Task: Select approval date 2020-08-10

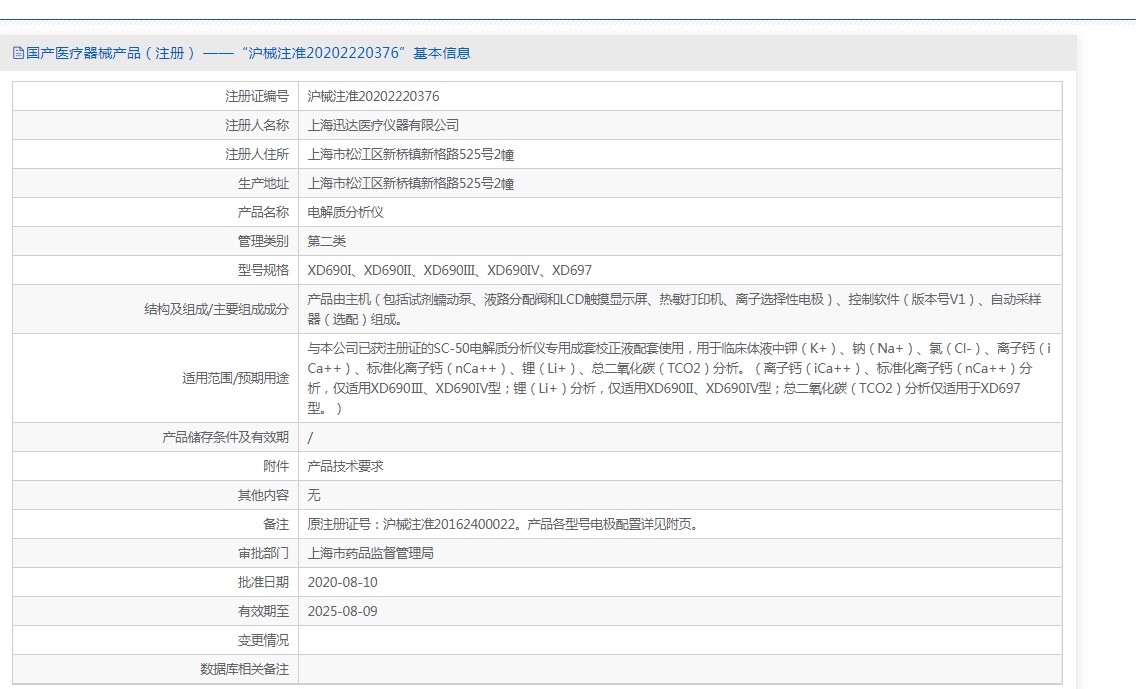Action: tap(343, 582)
